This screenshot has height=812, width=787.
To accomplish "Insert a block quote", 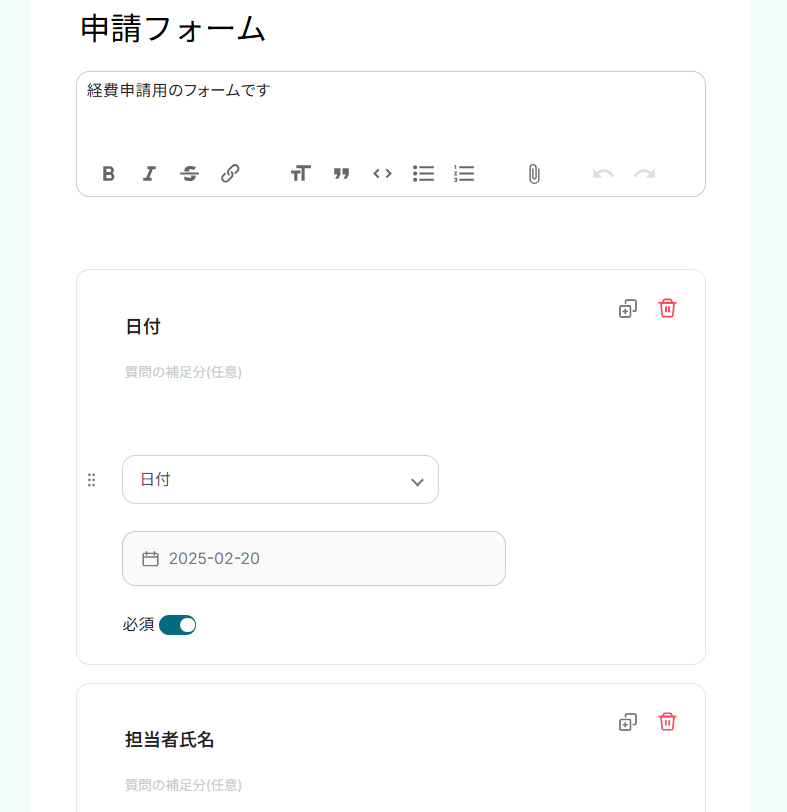I will pos(341,174).
